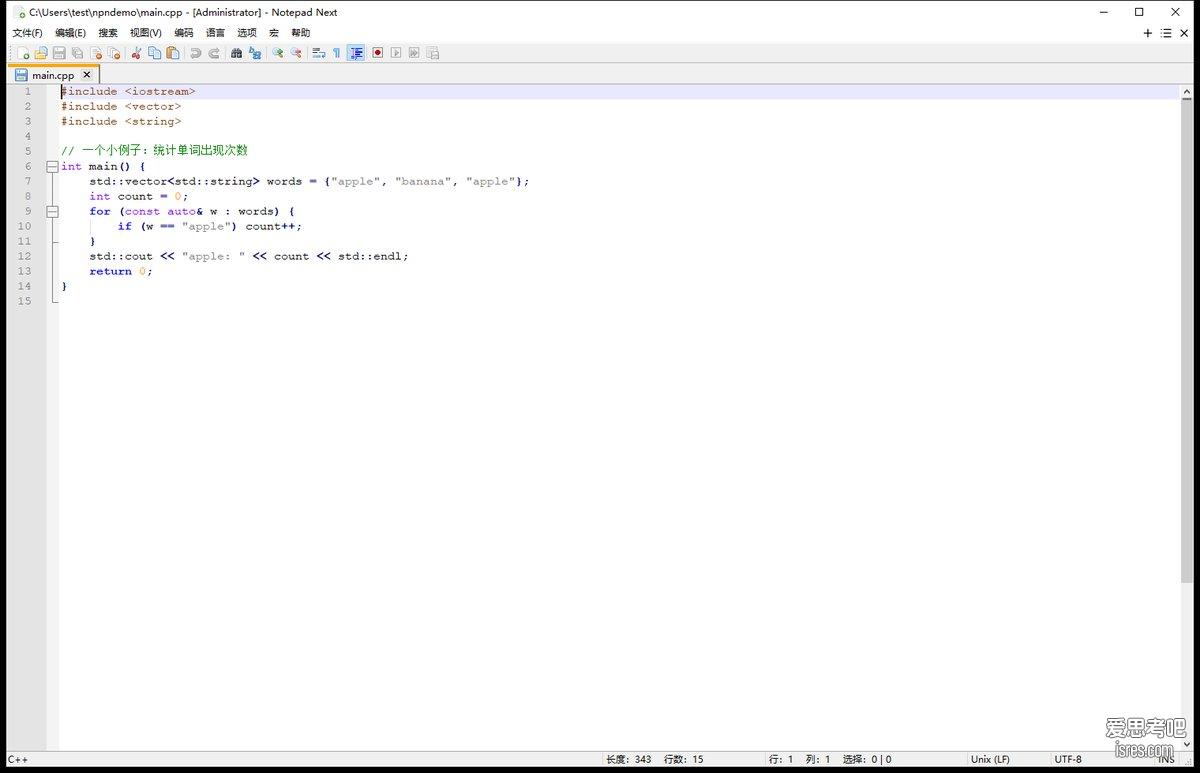Click the Unix (LF) line ending indicator

pyautogui.click(x=990, y=759)
